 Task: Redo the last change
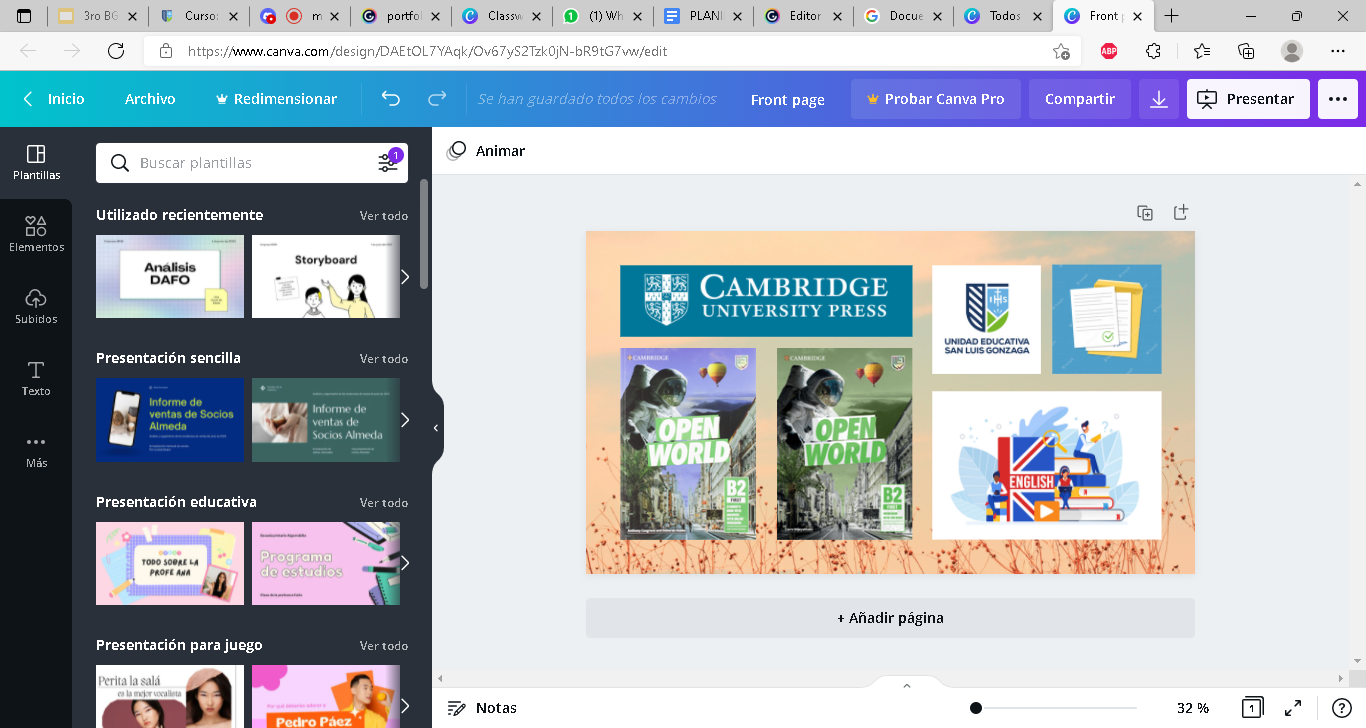tap(435, 98)
